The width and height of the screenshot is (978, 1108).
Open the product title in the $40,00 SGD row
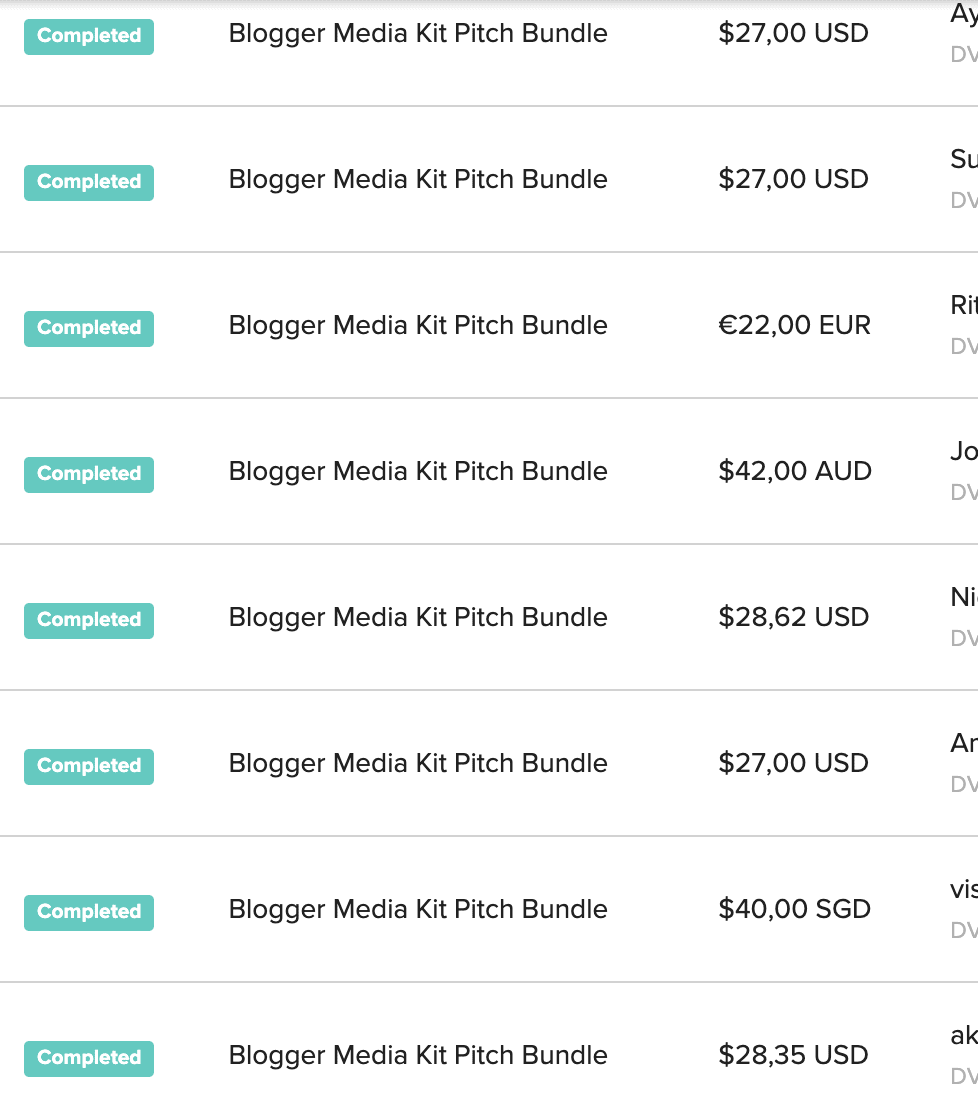coord(418,910)
